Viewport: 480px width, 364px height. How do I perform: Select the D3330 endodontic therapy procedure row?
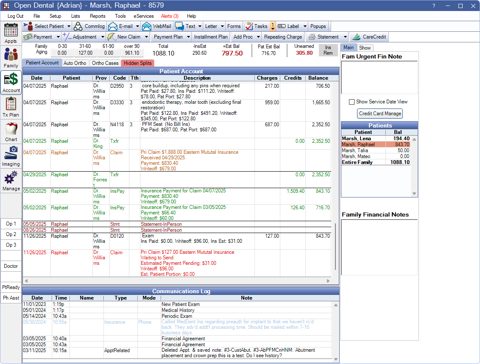tap(177, 110)
